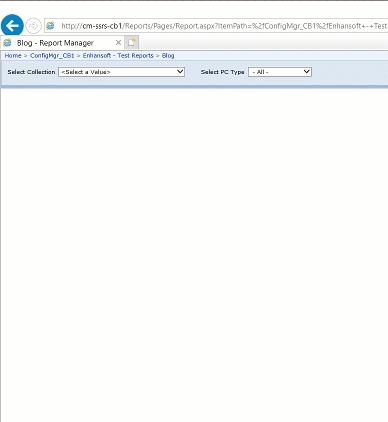Click the Blog breadcrumb link

[168, 56]
